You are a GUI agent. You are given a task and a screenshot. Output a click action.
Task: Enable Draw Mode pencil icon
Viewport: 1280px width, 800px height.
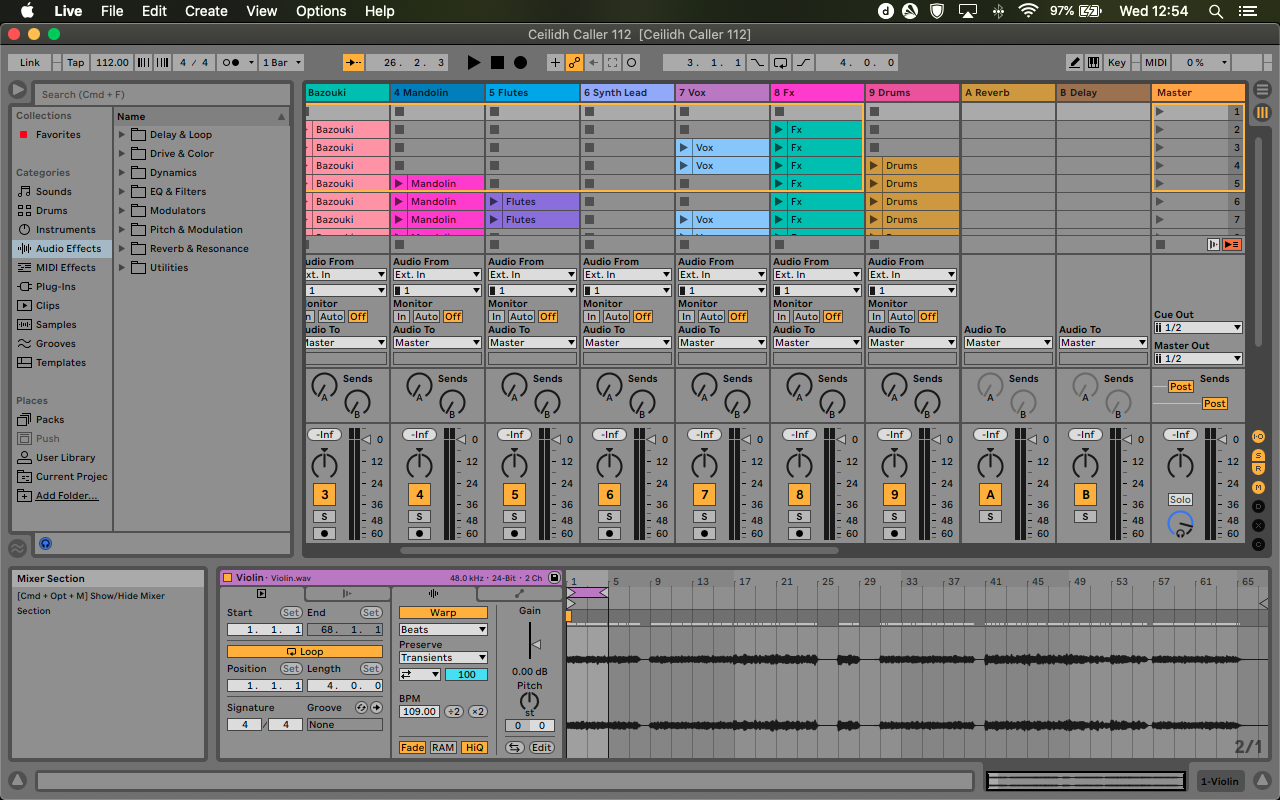pos(1075,62)
